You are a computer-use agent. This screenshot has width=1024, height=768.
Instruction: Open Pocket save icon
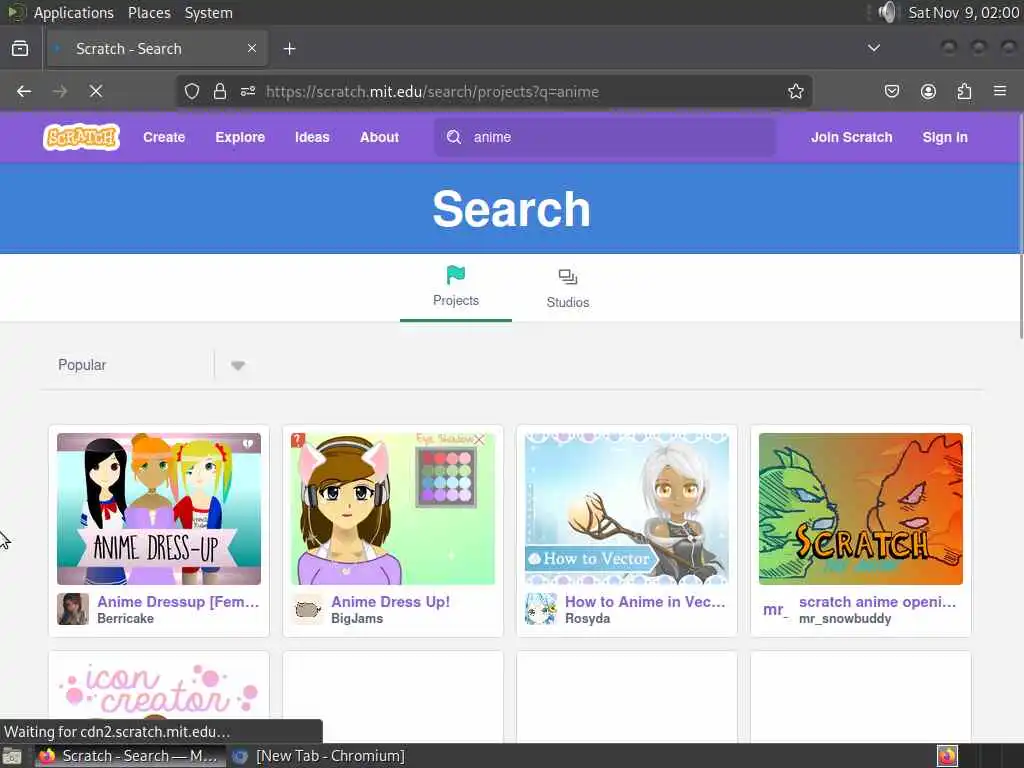click(891, 91)
